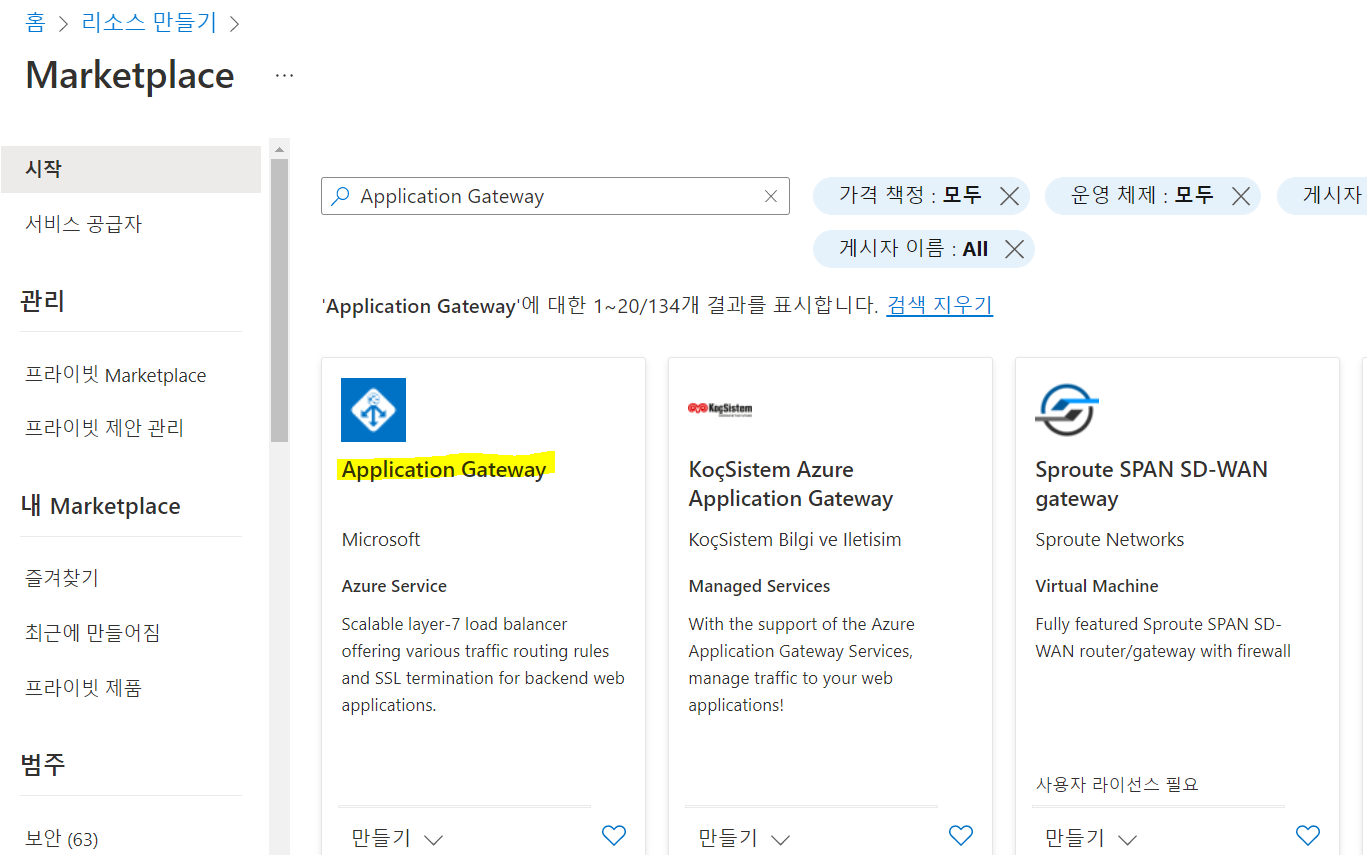Click the 검색 지우기 link
Screen dimensions: 1367x855
940,305
